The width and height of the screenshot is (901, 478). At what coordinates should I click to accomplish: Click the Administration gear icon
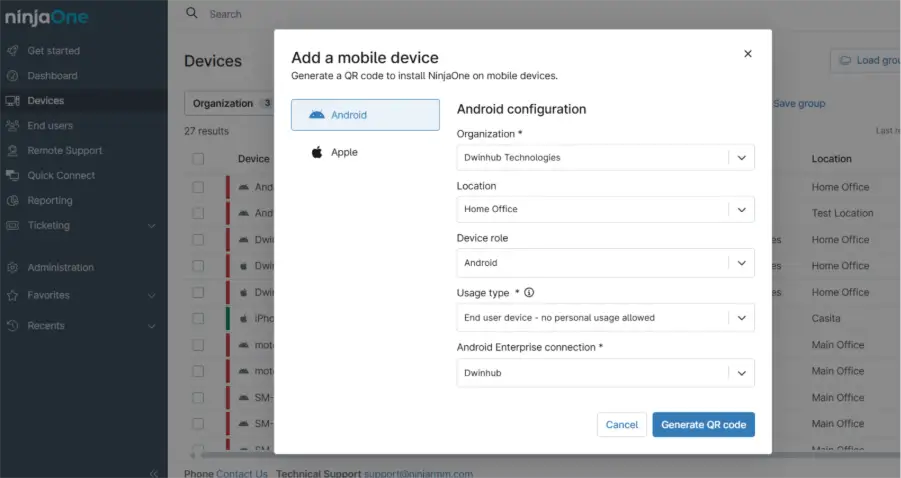pos(13,268)
